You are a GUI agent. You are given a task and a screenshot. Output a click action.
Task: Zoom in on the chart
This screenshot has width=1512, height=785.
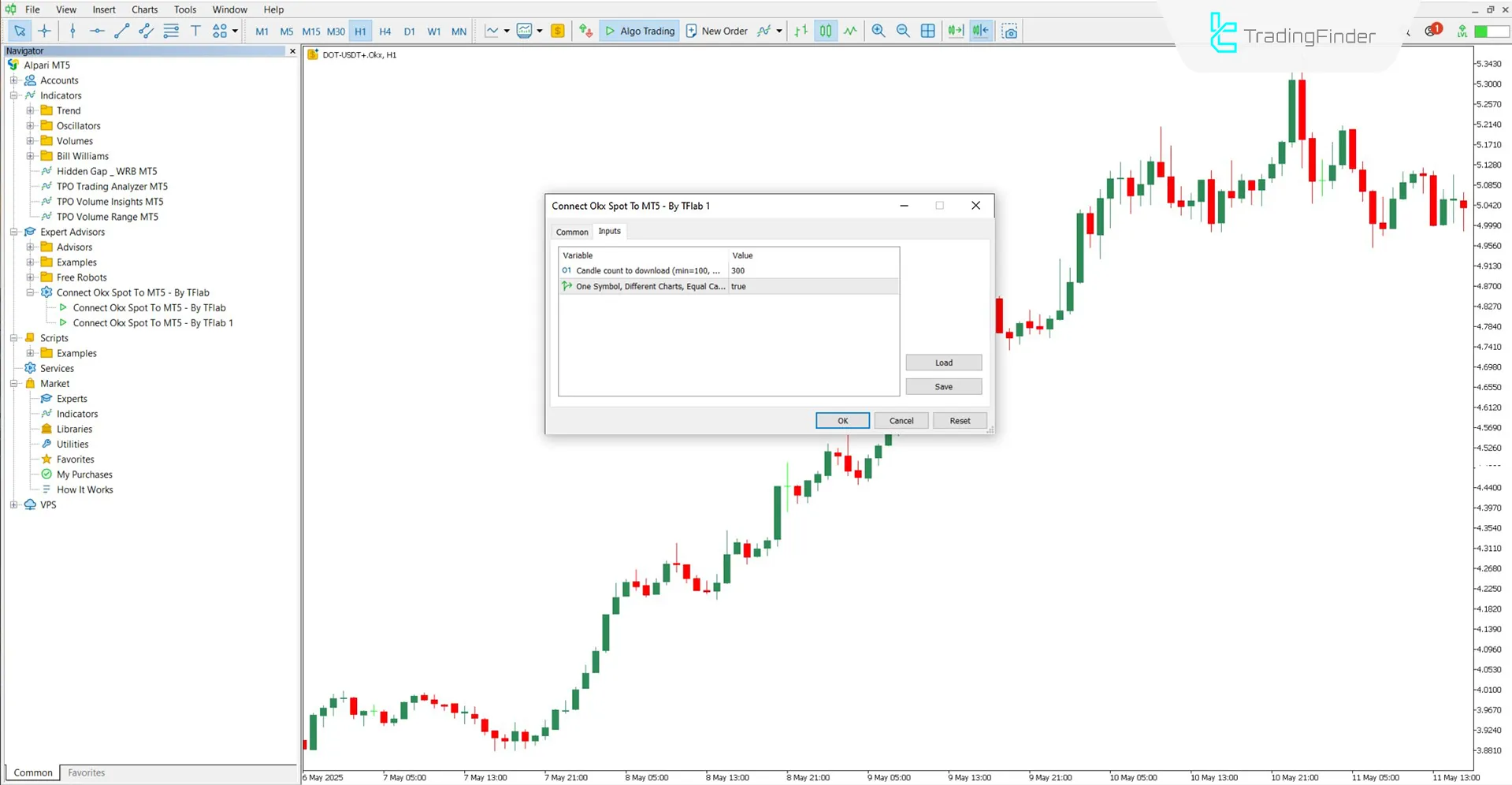[x=879, y=31]
